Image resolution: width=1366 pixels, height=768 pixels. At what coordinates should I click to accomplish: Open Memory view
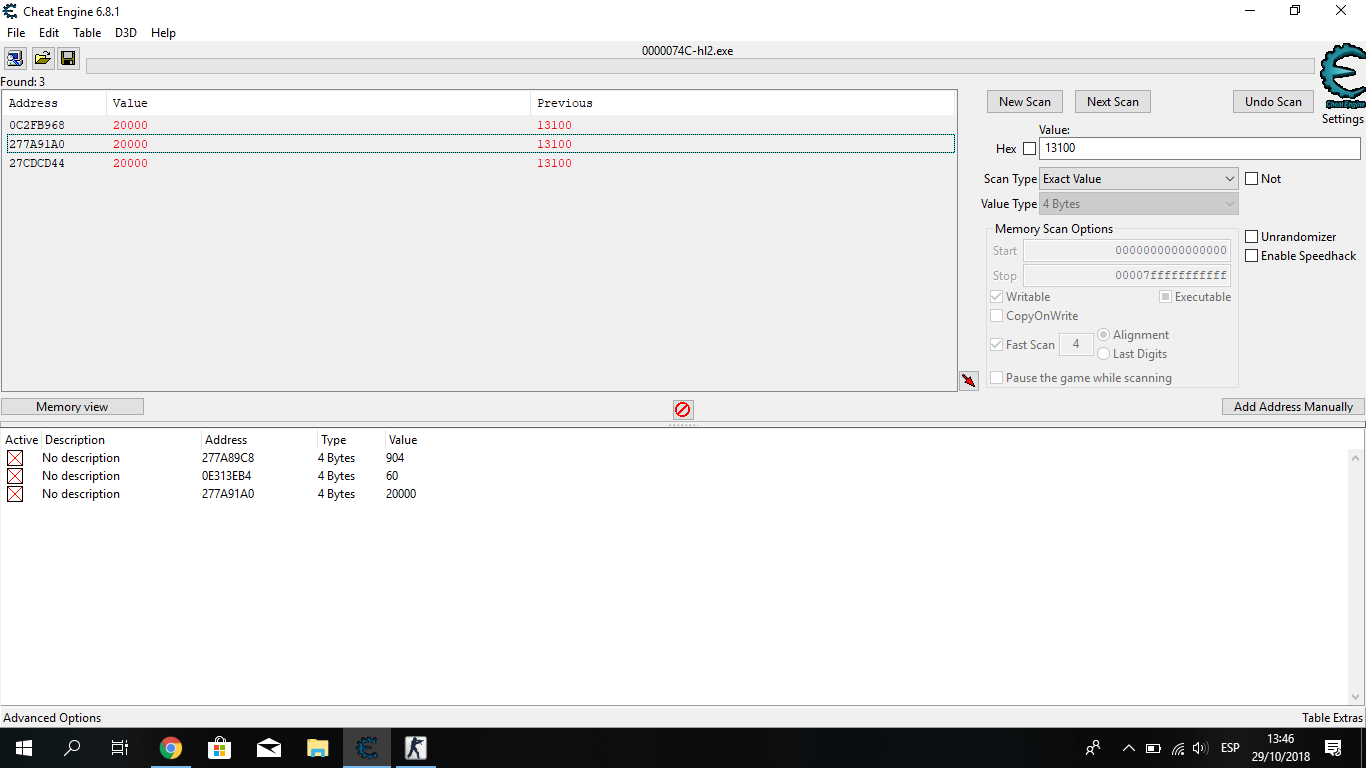(72, 407)
